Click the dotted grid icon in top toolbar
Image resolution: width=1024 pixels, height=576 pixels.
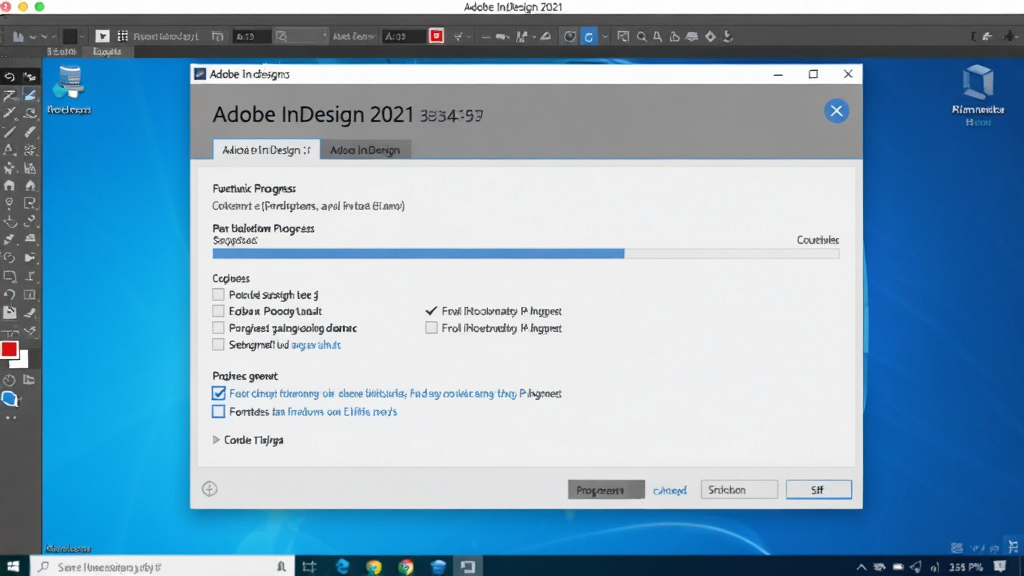pyautogui.click(x=122, y=37)
